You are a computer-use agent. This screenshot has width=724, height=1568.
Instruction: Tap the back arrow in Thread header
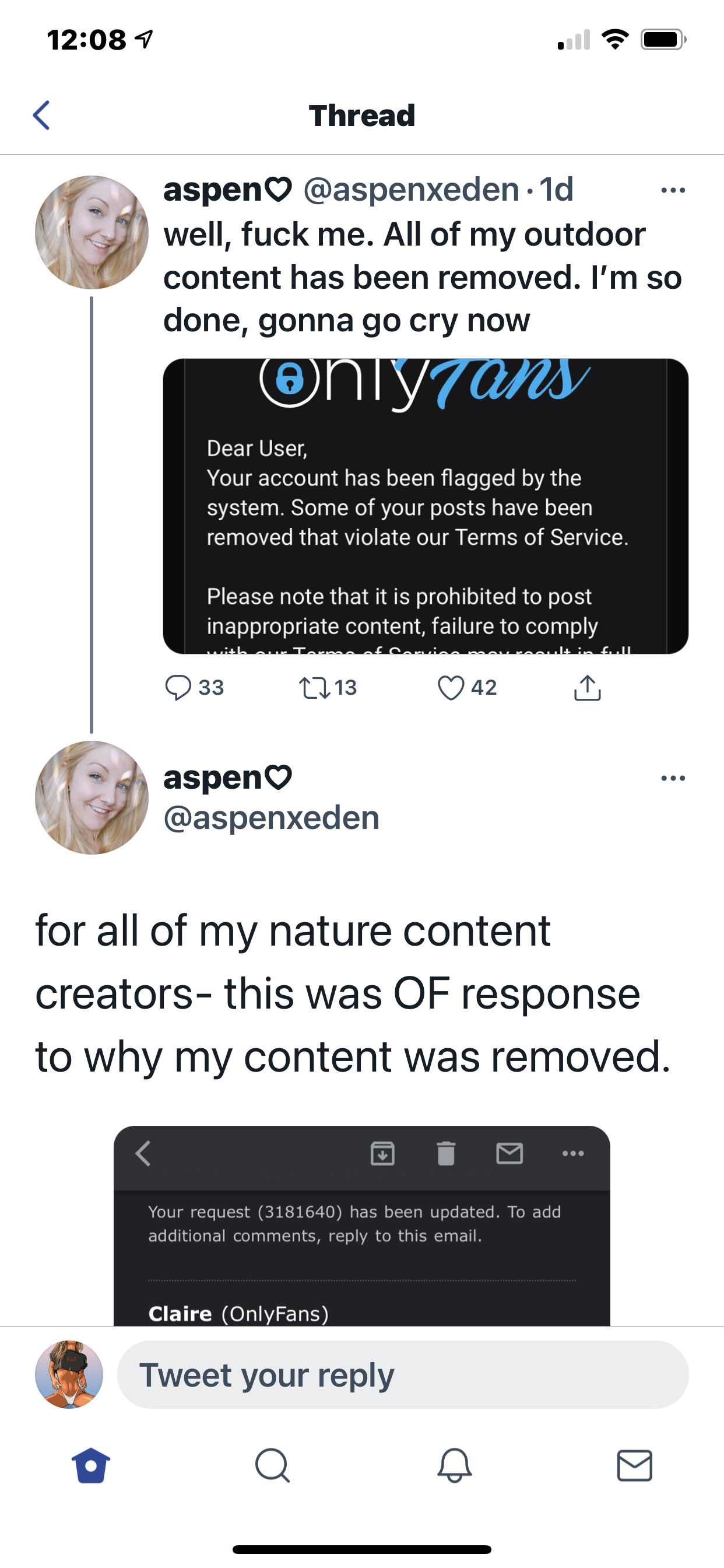41,116
